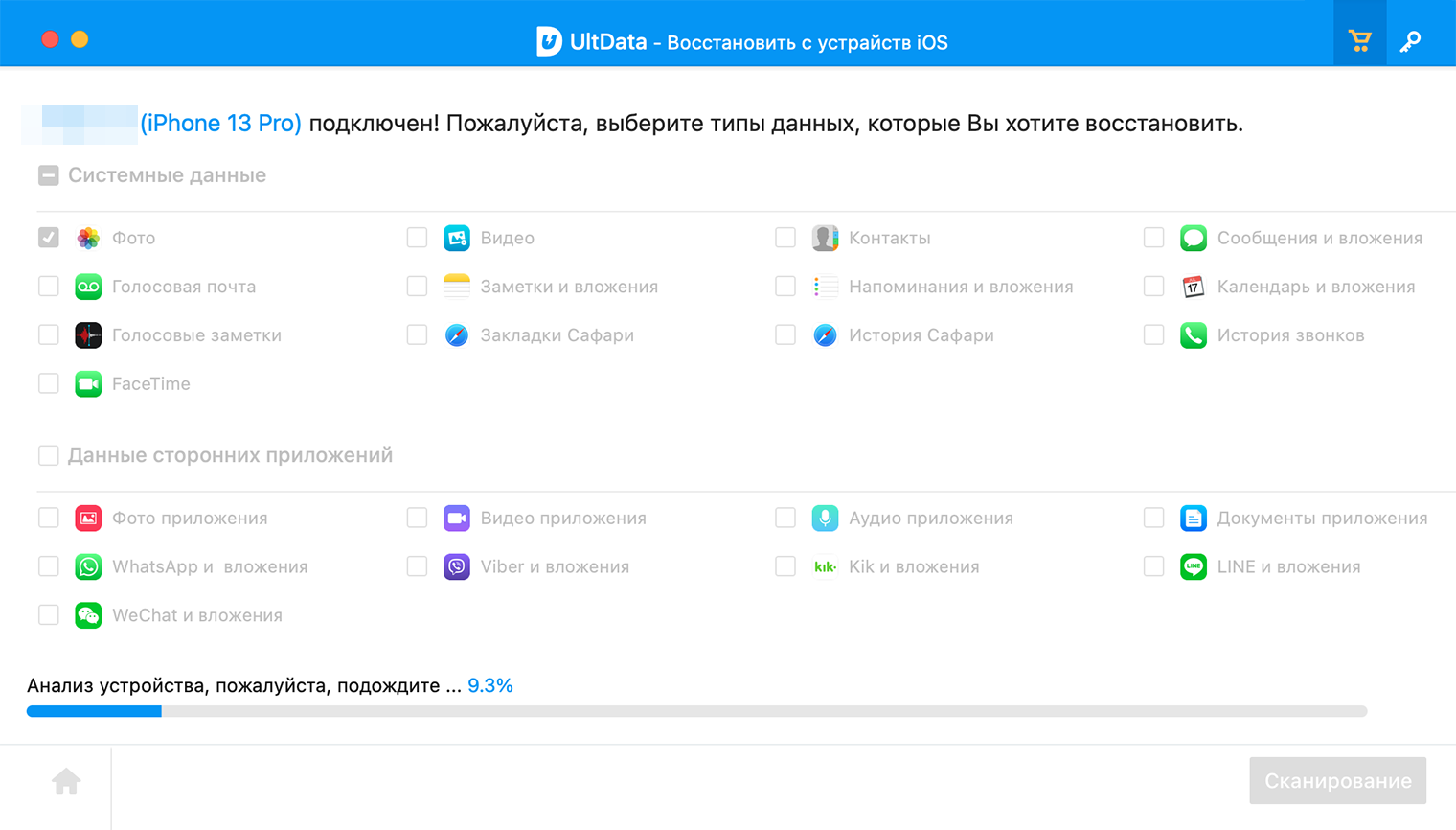1456x830 pixels.
Task: Click the Viber icon
Action: [x=457, y=567]
